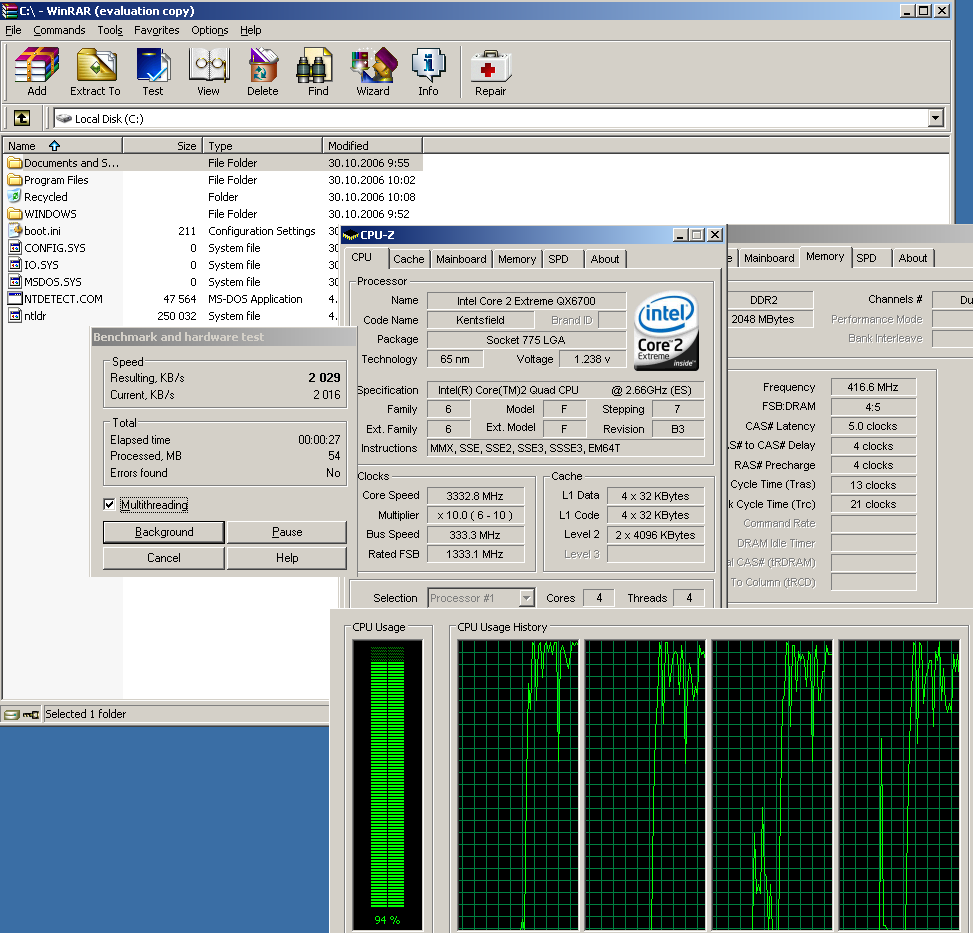Select the Recycled folder icon
973x933 pixels.
15,197
